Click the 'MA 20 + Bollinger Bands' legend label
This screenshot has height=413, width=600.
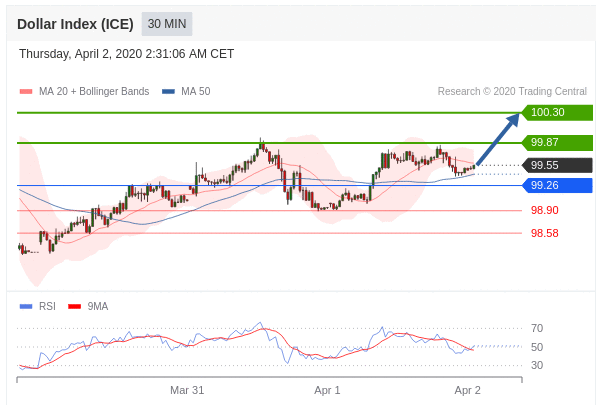(94, 91)
